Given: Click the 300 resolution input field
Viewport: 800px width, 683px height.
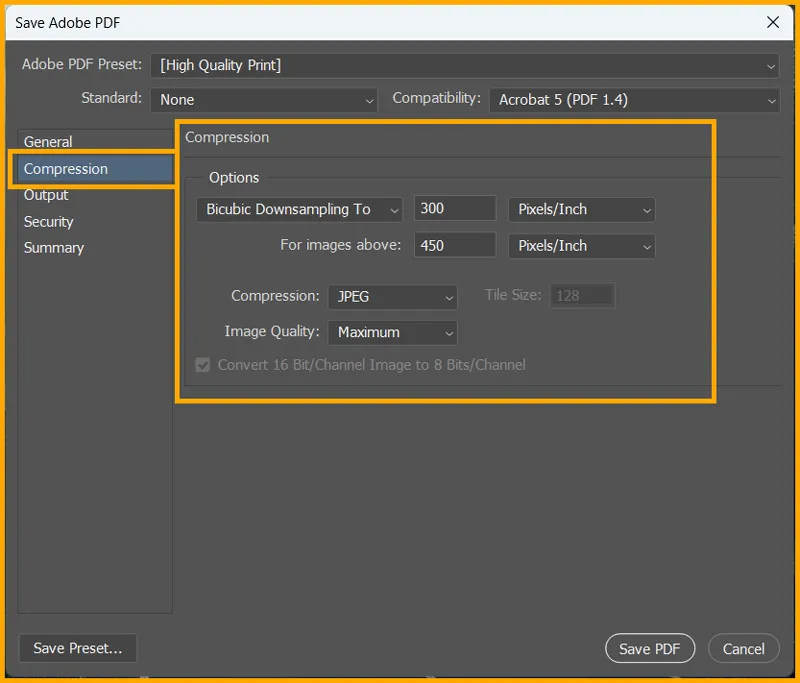Looking at the screenshot, I should coord(454,208).
